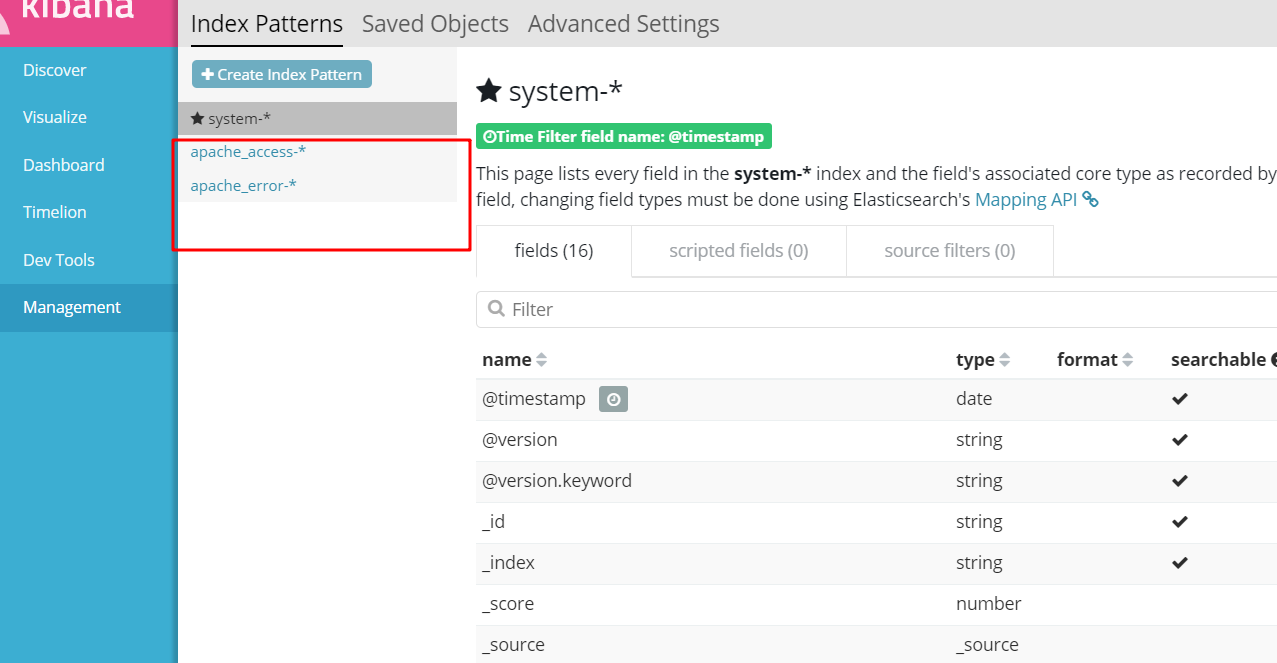Click the name column header

point(506,360)
